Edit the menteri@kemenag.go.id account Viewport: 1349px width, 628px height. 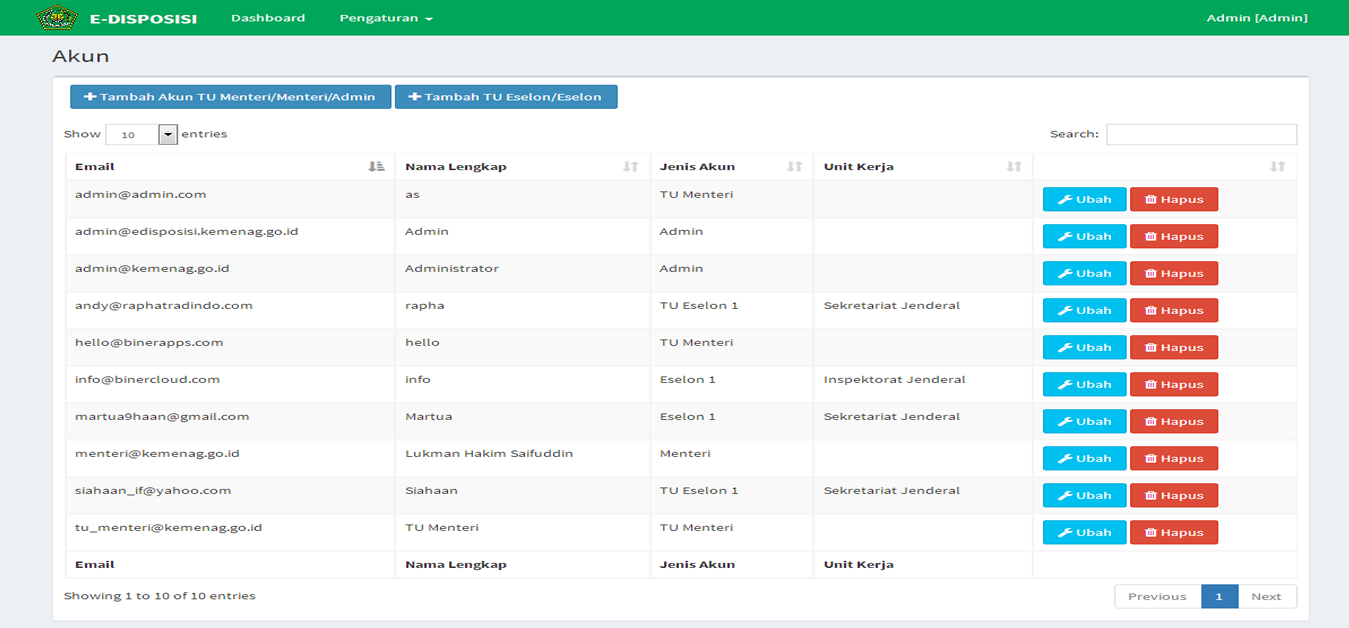[1084, 458]
